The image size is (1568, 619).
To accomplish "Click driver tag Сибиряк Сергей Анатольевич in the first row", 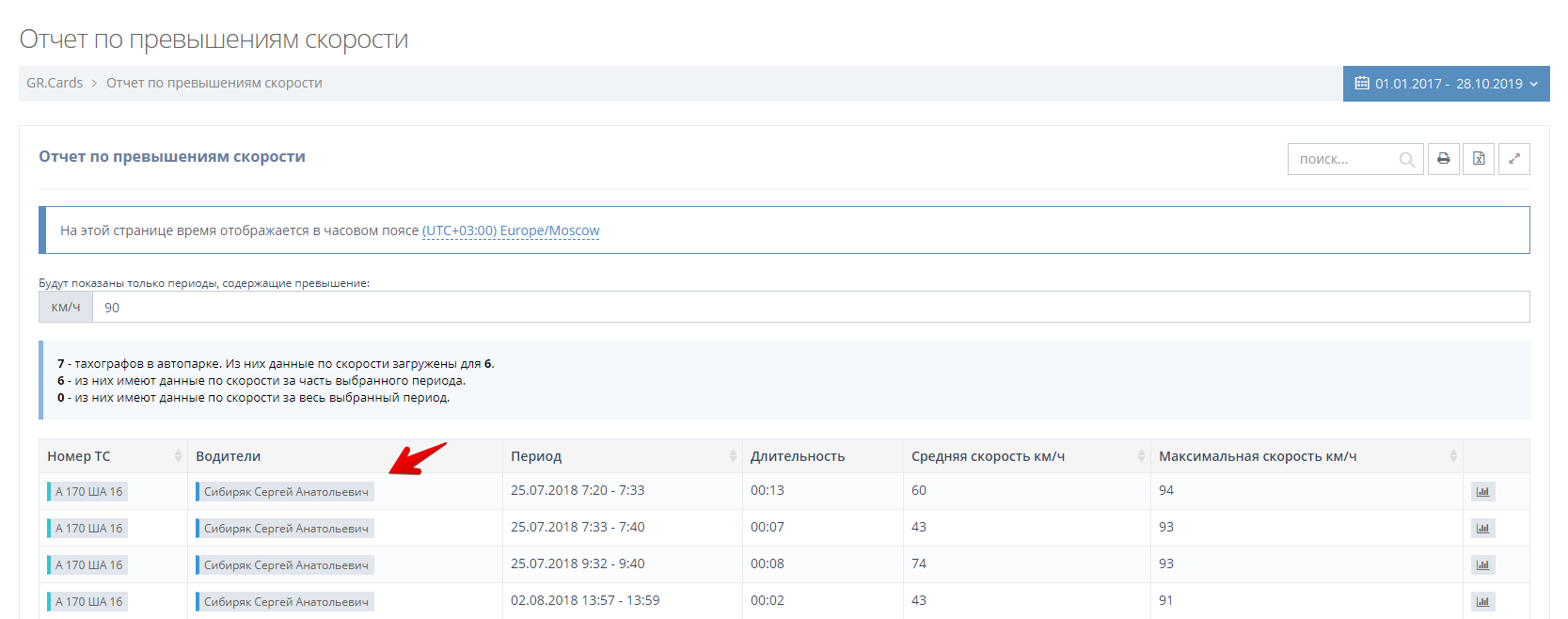I will pos(285,492).
